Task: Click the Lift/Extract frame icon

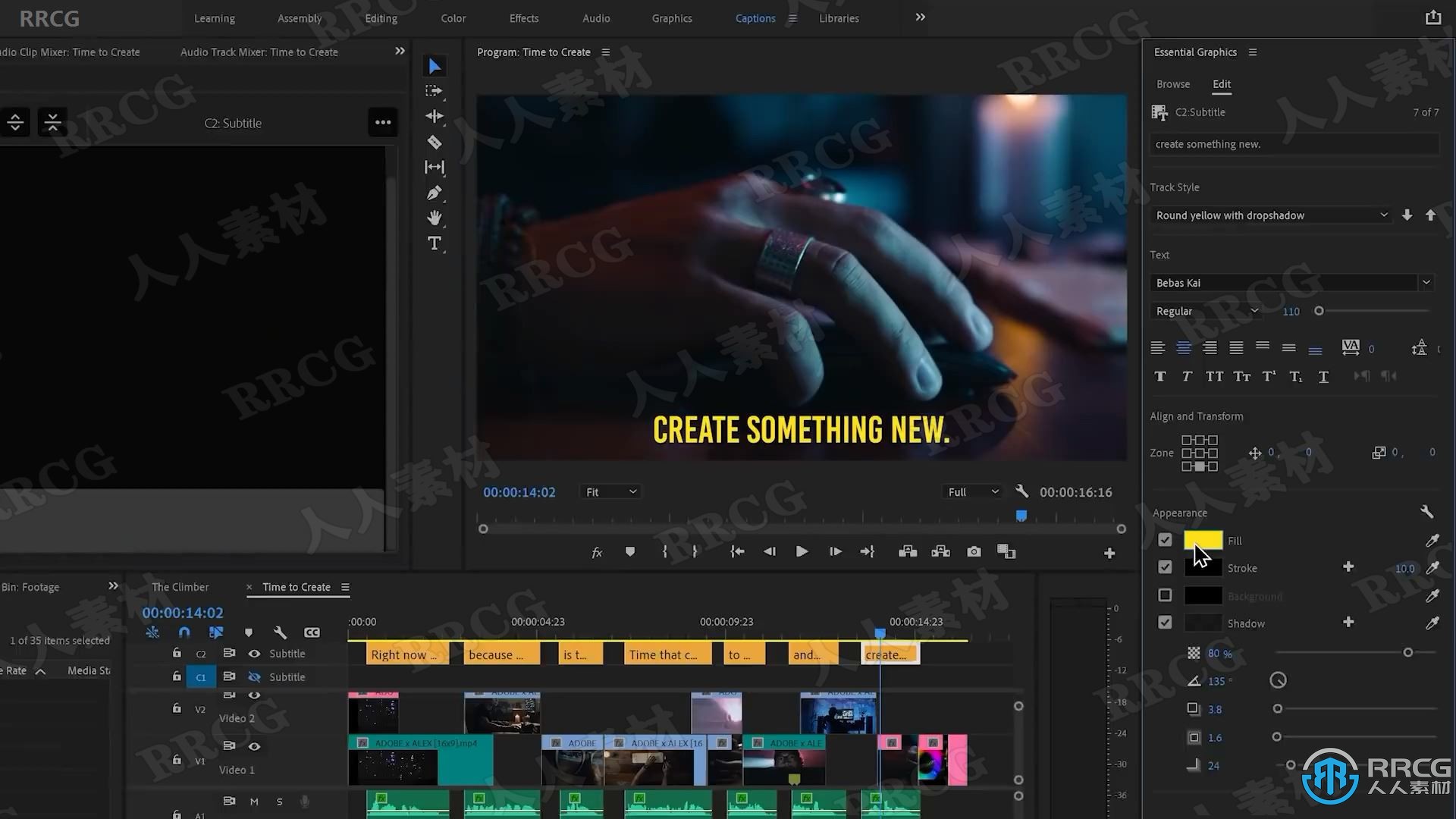Action: (x=907, y=551)
